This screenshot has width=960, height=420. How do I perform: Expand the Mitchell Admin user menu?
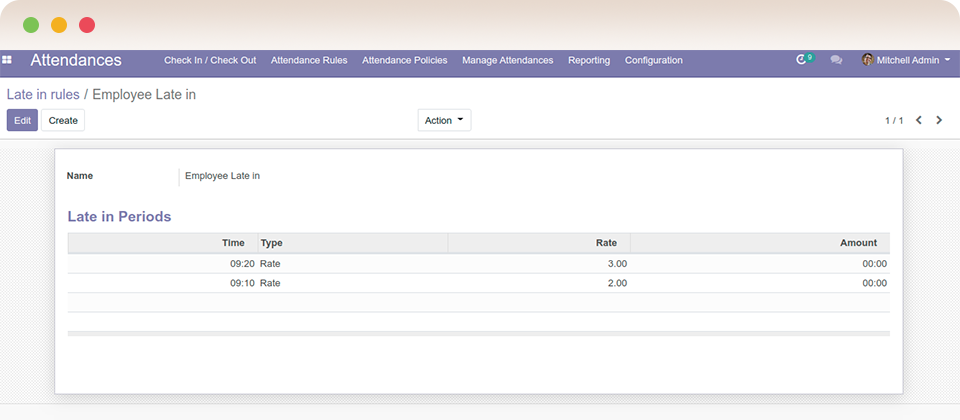click(x=906, y=60)
